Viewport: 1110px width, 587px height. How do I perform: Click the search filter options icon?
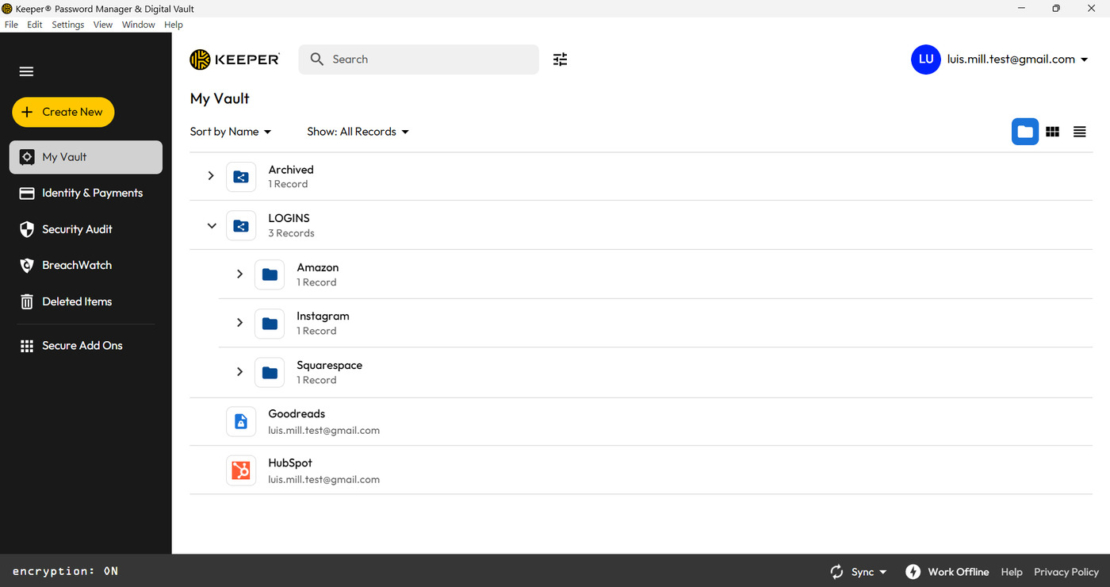(560, 59)
